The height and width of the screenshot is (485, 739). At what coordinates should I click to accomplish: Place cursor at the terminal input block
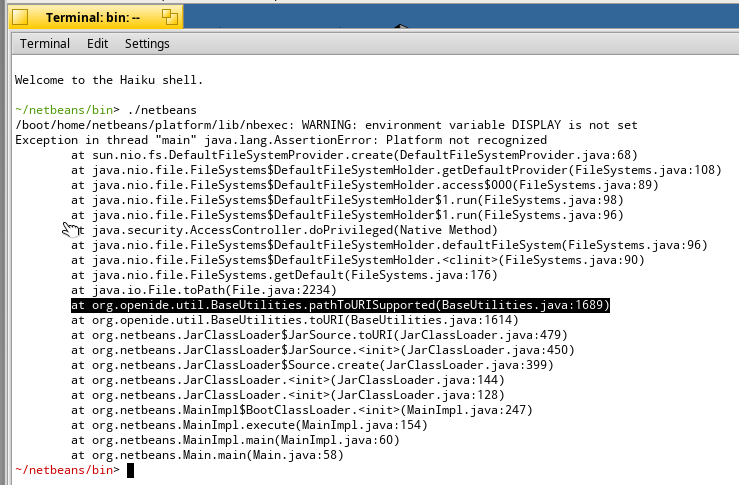tap(131, 470)
